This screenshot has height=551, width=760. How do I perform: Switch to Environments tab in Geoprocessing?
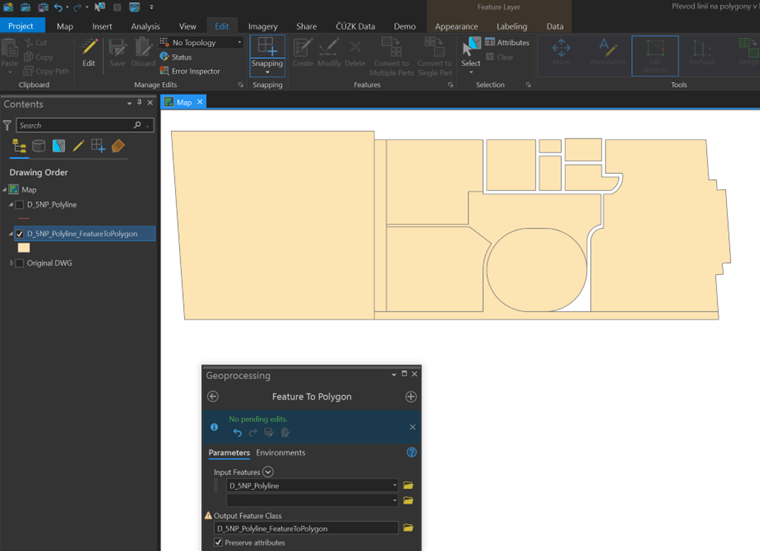coord(280,453)
